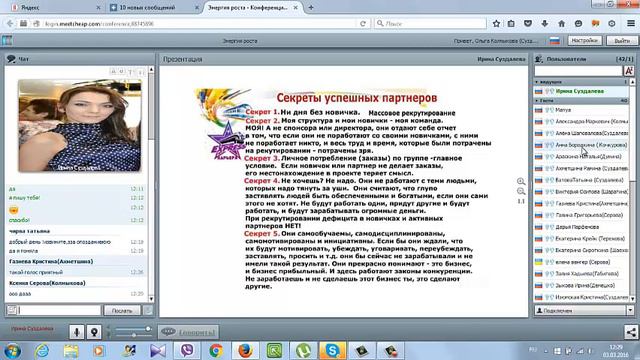Image resolution: width=640 pixels, height=360 pixels.
Task: Toggle the webcam button
Action: pos(94,332)
